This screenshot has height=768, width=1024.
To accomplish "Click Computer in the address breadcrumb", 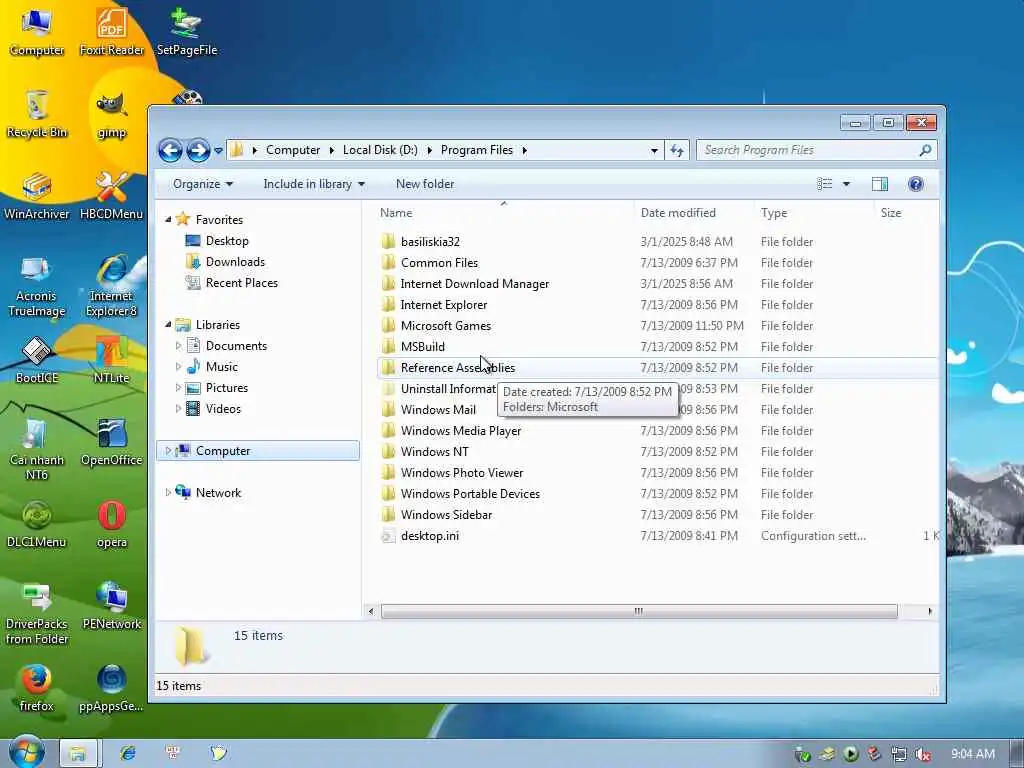I will (x=293, y=150).
